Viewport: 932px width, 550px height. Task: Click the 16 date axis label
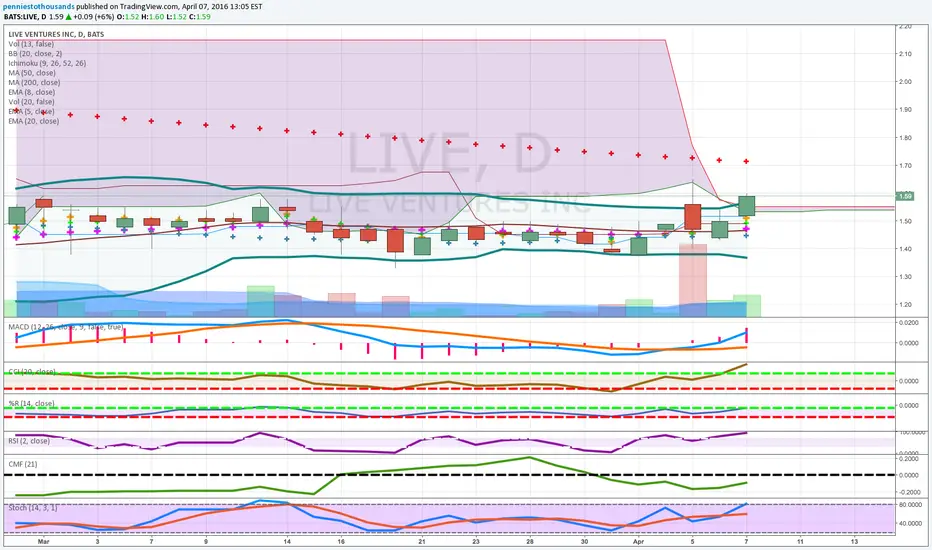341,542
